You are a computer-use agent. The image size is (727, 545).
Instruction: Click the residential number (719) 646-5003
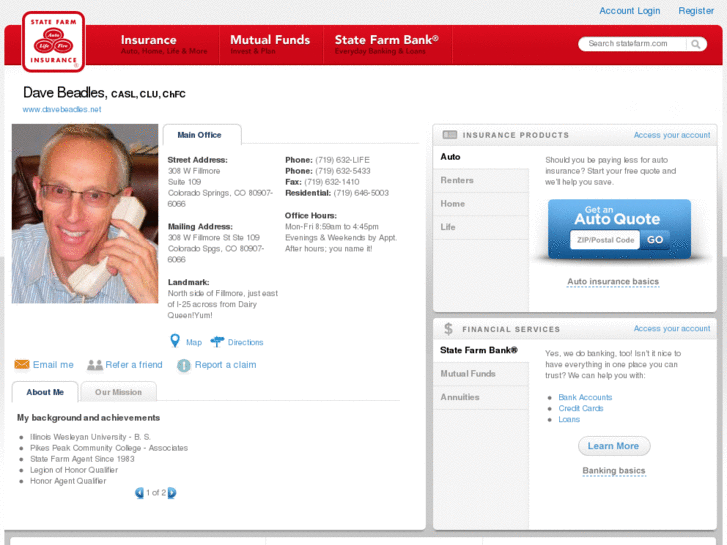coord(361,193)
